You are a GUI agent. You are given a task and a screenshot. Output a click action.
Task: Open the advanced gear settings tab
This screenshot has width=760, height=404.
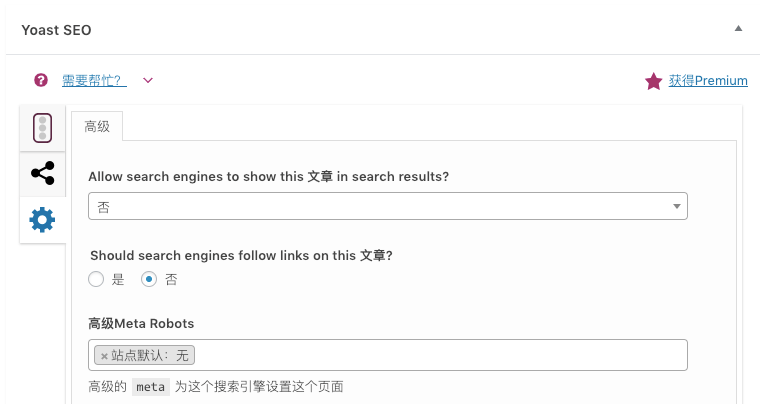(43, 220)
